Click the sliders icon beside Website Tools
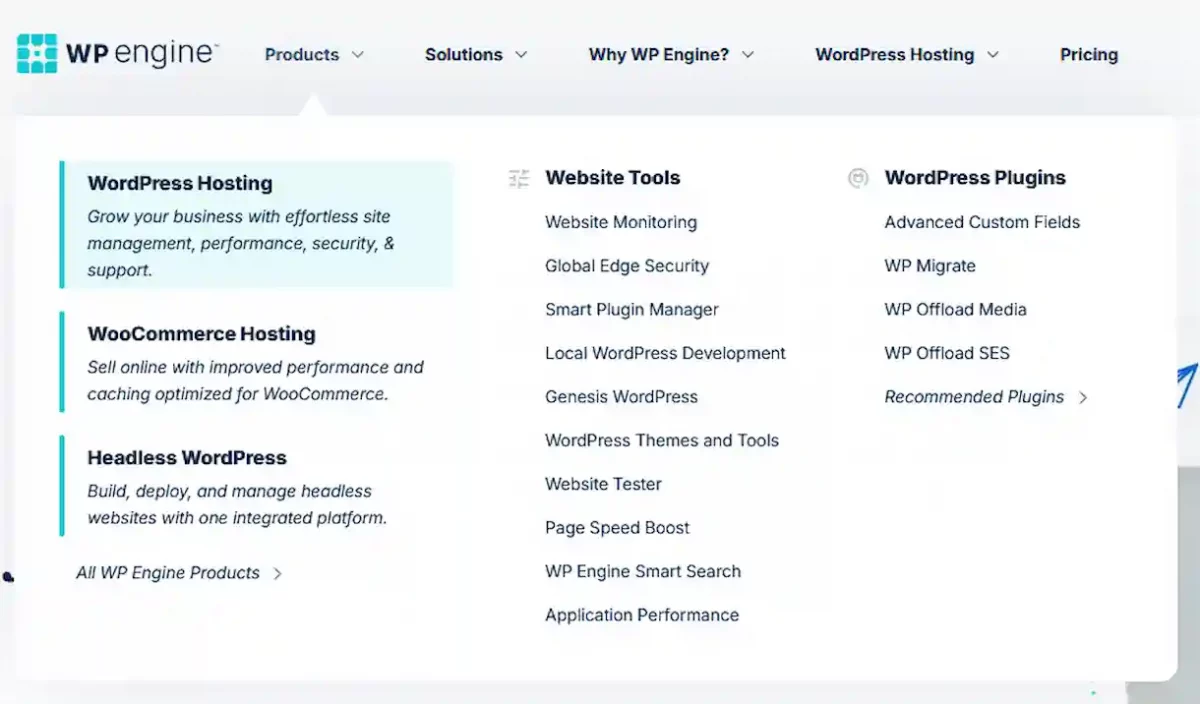This screenshot has width=1200, height=704. 518,177
